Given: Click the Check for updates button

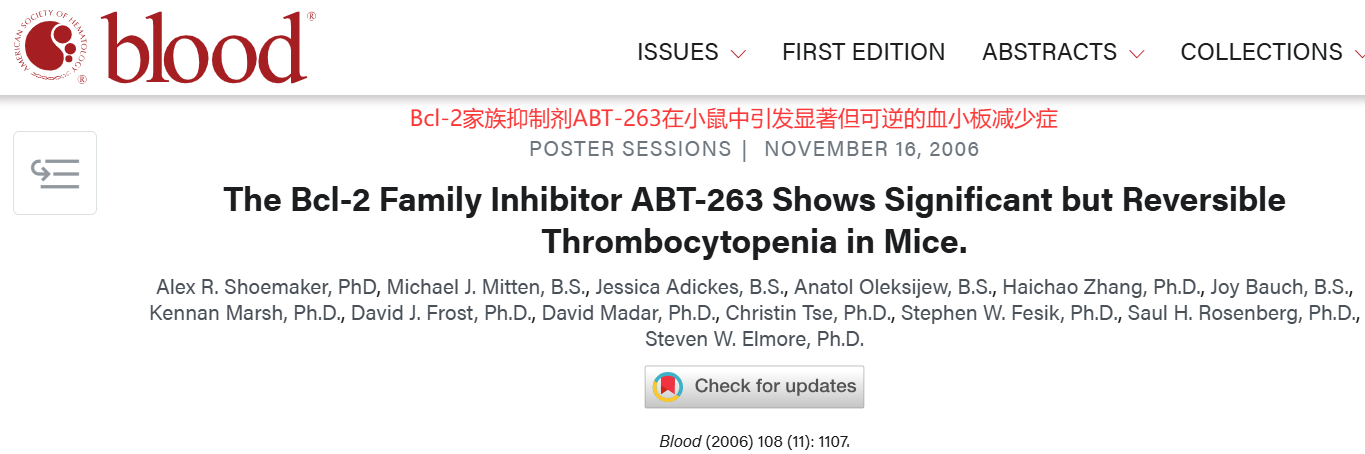Looking at the screenshot, I should (x=754, y=386).
